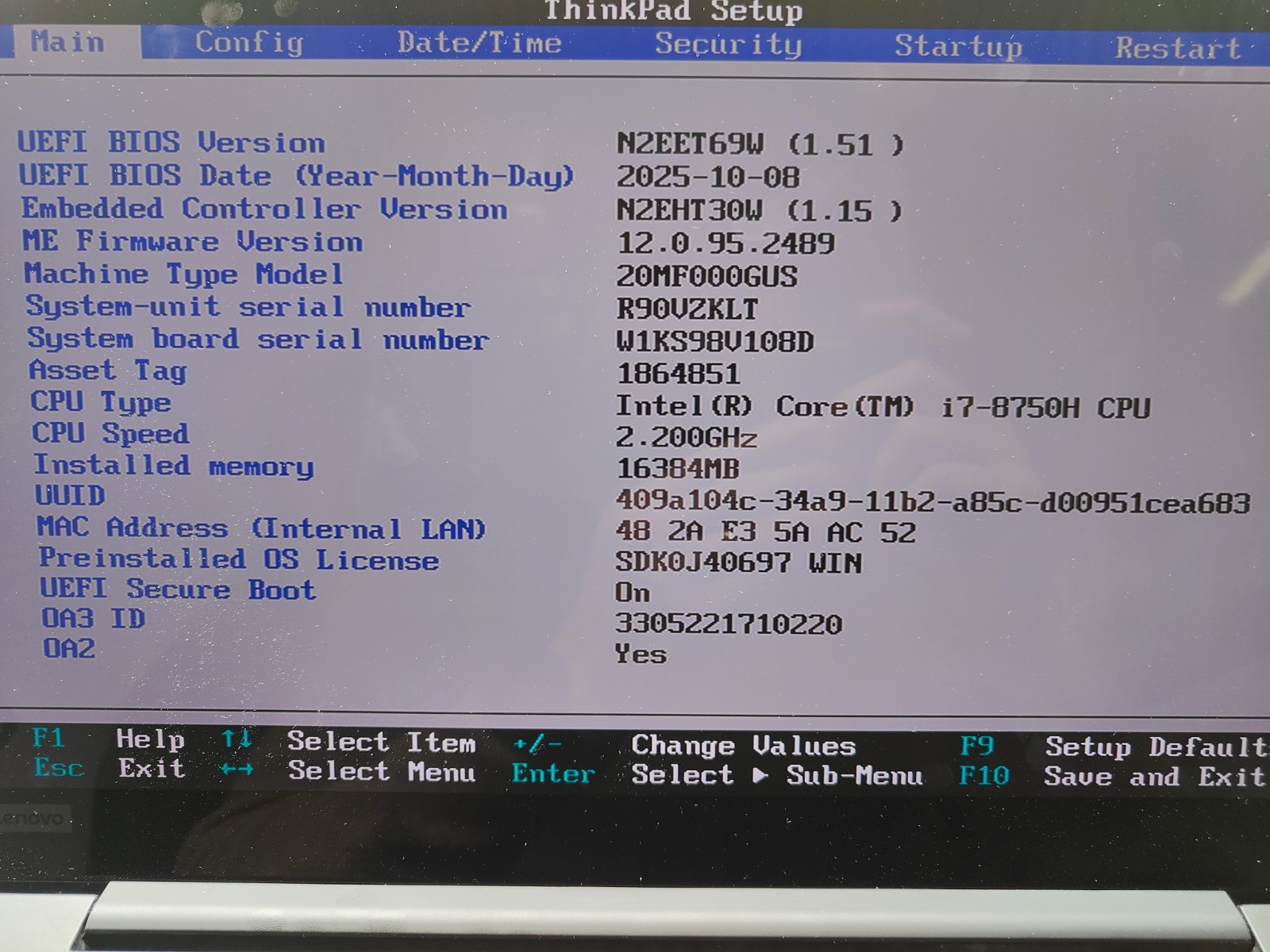Select the CPU speed value "2.200GHz"
1270x952 pixels.
687,437
